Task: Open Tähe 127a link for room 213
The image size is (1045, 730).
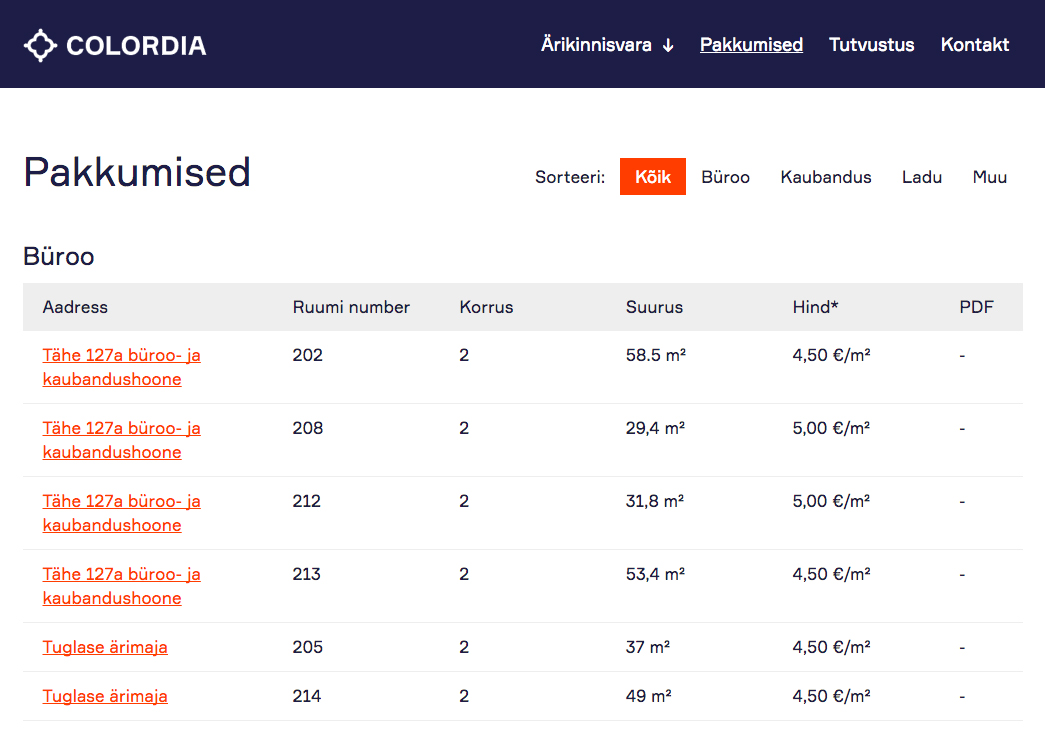Action: [121, 586]
